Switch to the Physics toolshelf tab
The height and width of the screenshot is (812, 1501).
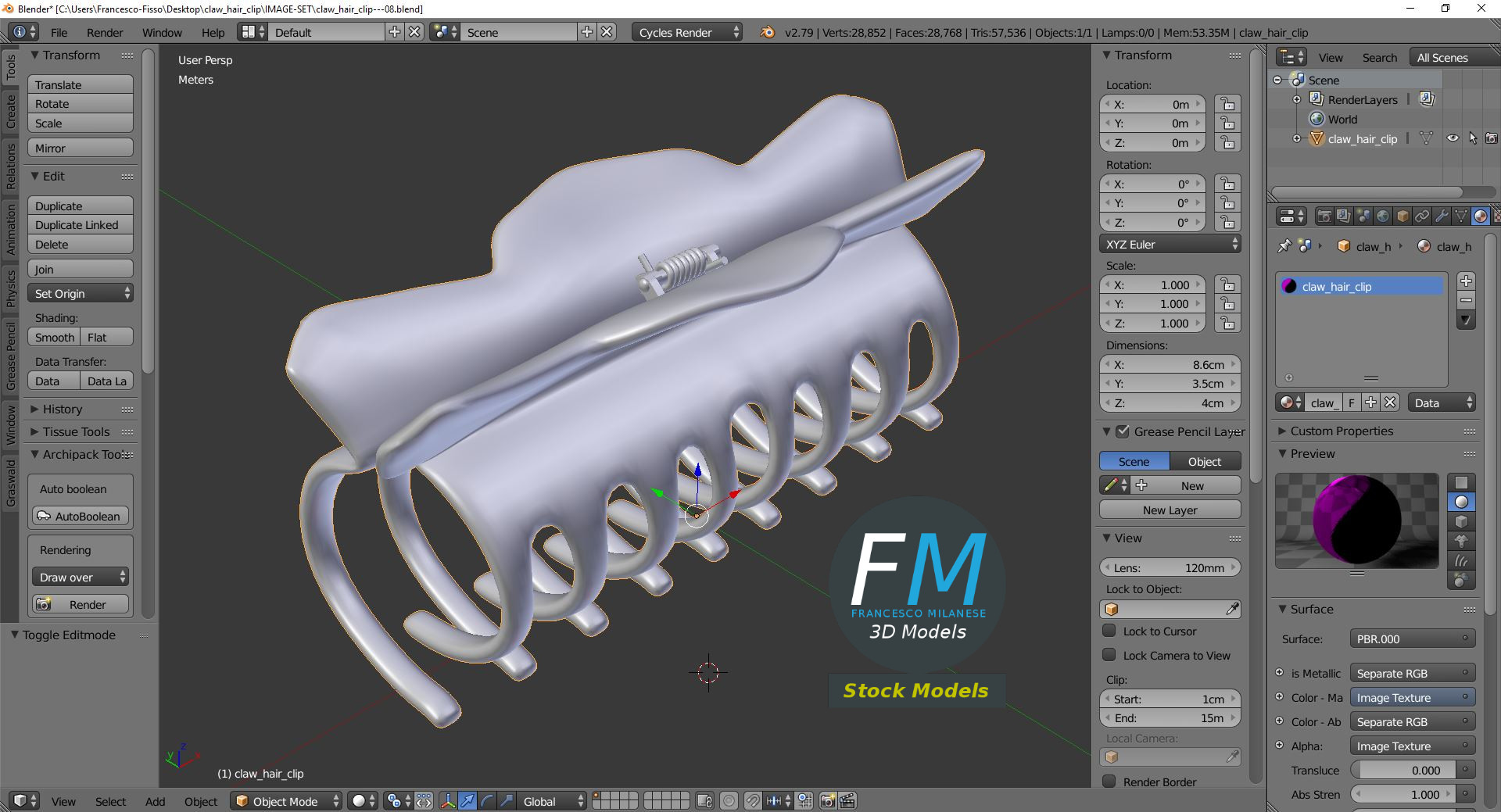(x=11, y=288)
